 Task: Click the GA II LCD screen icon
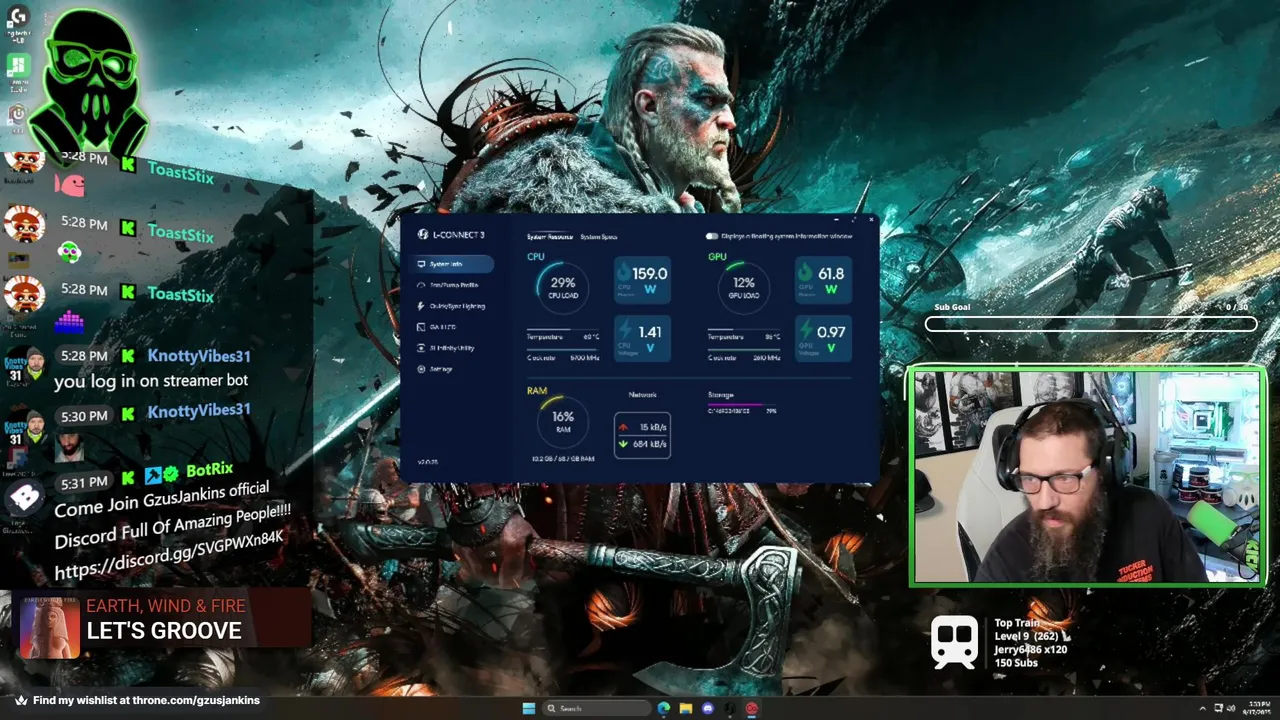(421, 327)
